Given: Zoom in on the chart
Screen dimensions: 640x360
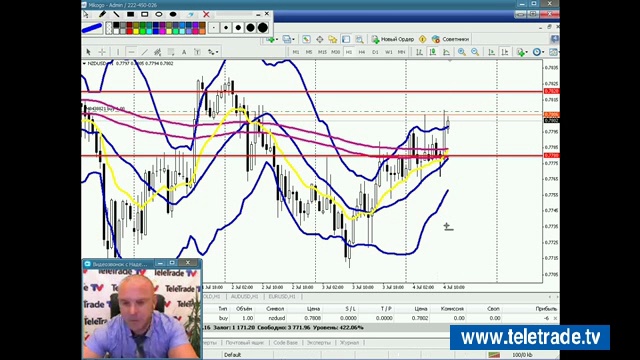Looking at the screenshot, I should coord(462,52).
